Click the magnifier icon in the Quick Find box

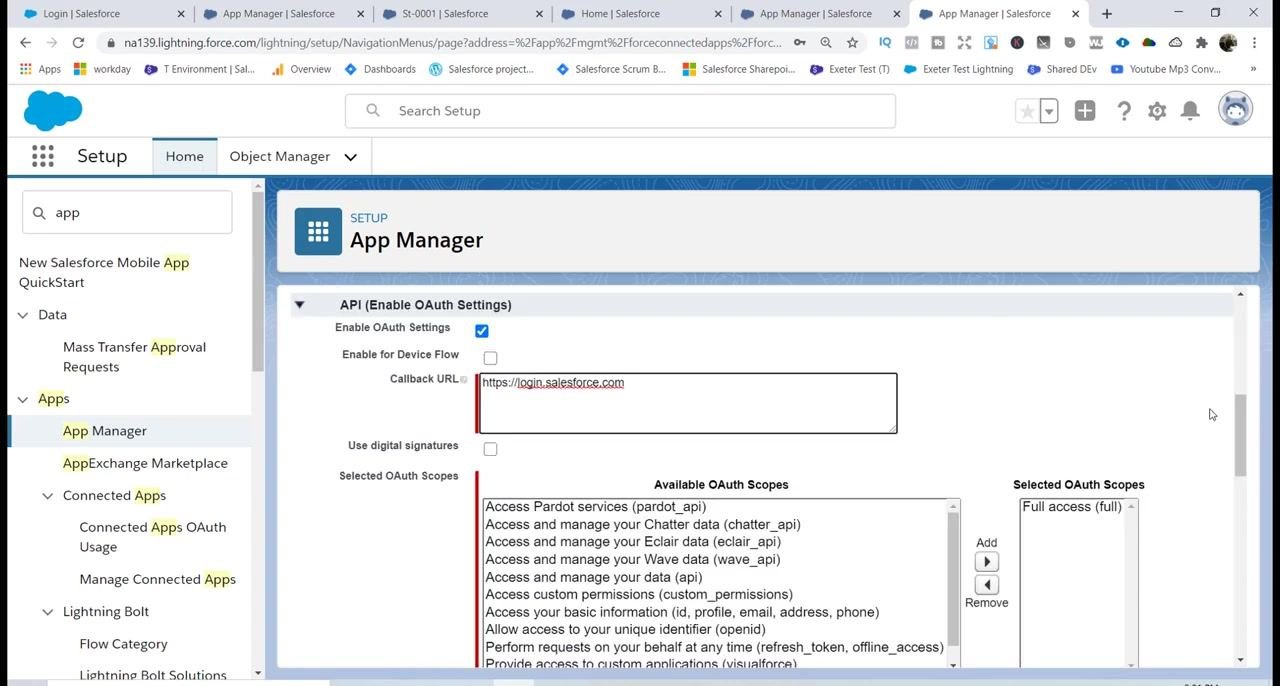[40, 213]
